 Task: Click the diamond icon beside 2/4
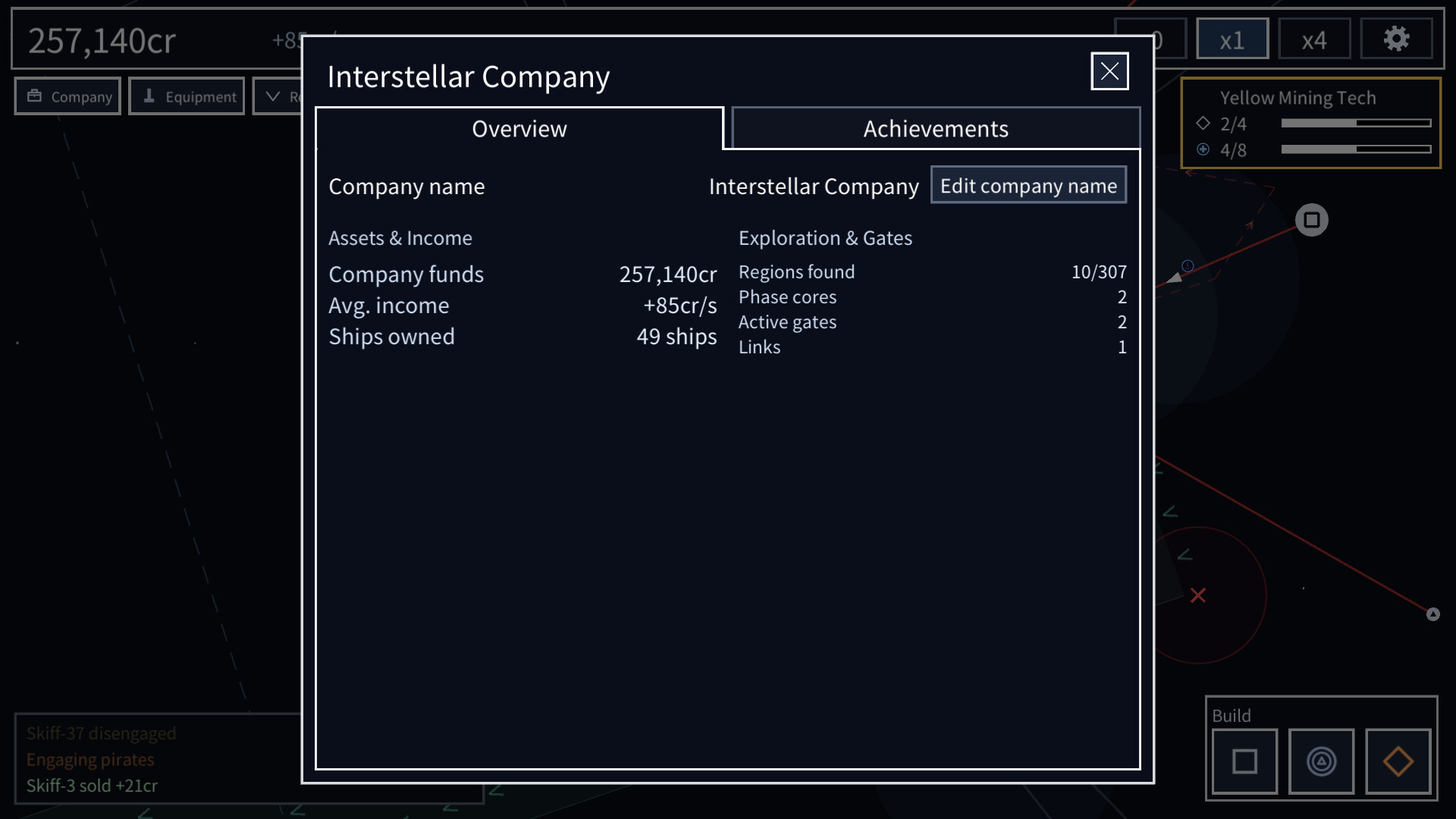(x=1203, y=123)
